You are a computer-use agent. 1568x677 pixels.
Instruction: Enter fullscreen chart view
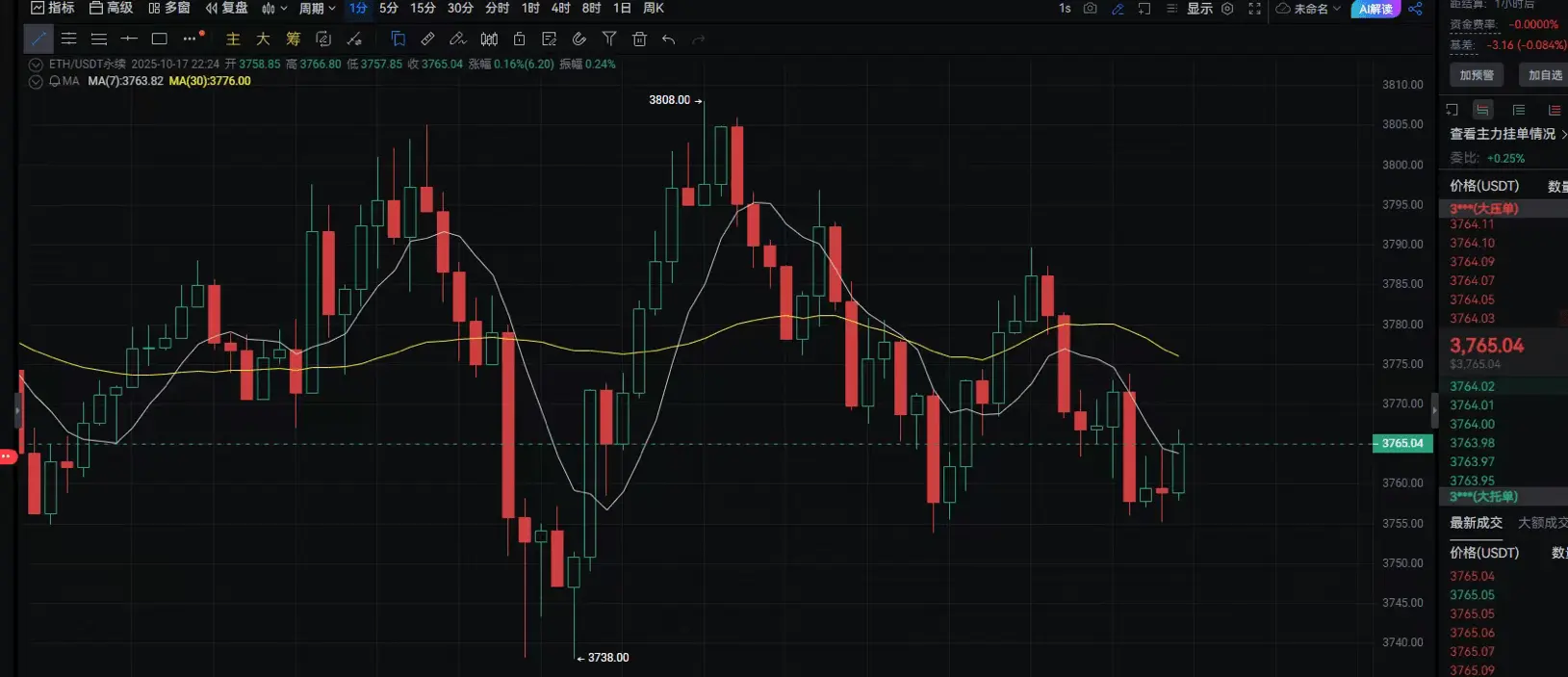click(x=1255, y=8)
